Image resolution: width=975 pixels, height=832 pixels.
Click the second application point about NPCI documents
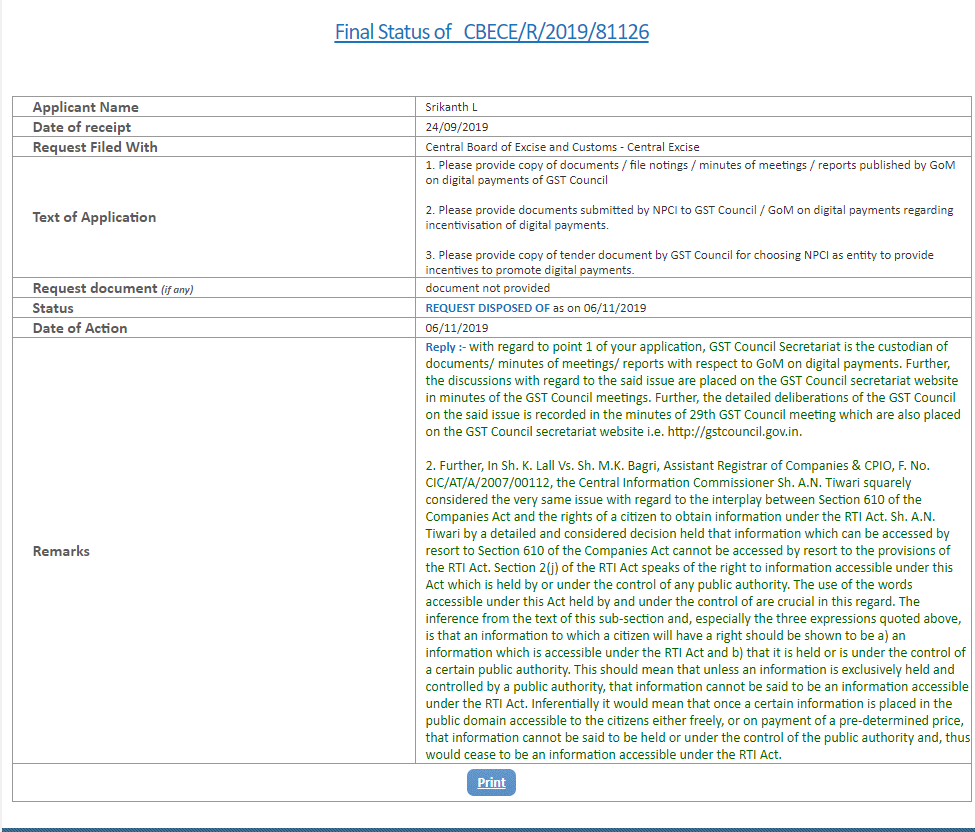coord(689,217)
